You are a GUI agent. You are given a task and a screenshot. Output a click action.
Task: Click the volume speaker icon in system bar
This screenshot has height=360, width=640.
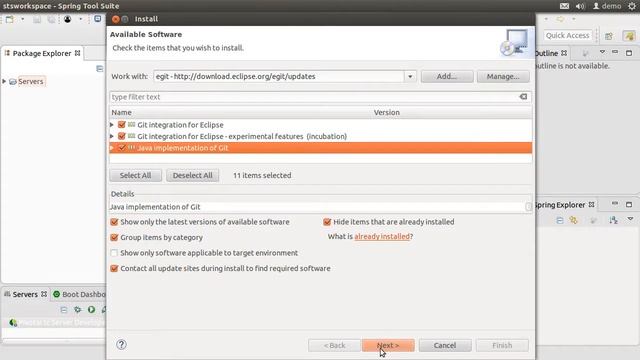[x=580, y=6]
